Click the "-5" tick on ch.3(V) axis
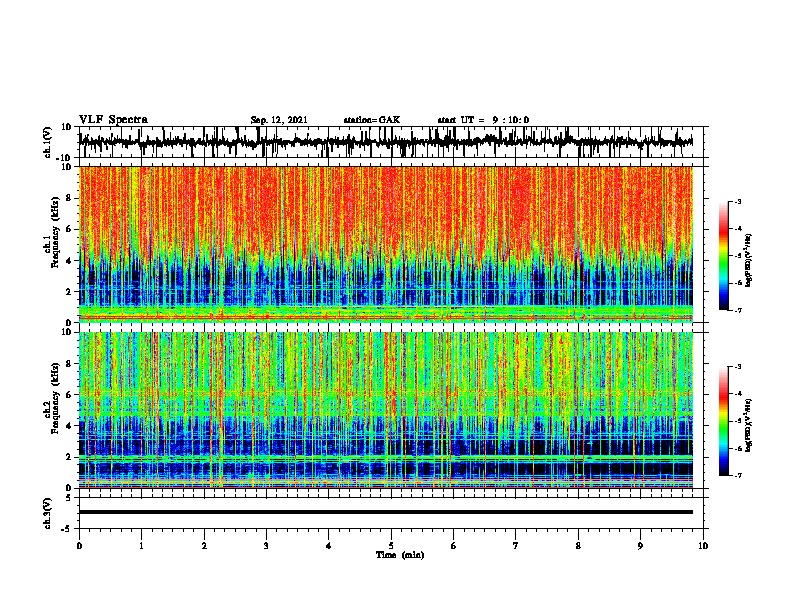This screenshot has width=792, height=612. coord(68,528)
